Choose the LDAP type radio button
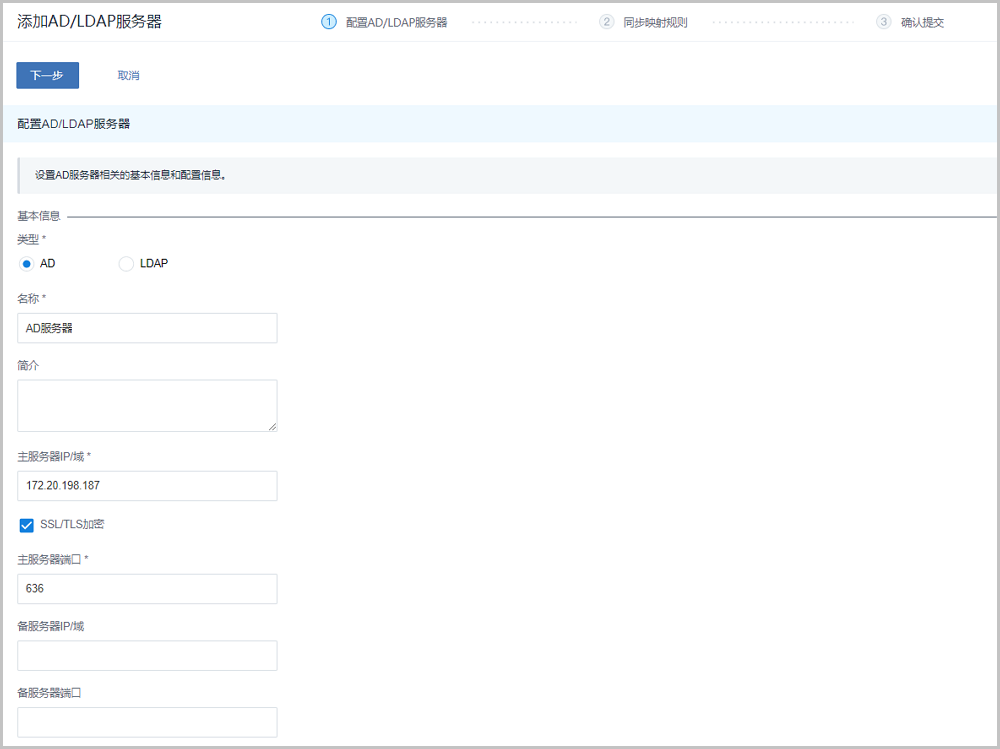The height and width of the screenshot is (749, 1000). point(126,264)
